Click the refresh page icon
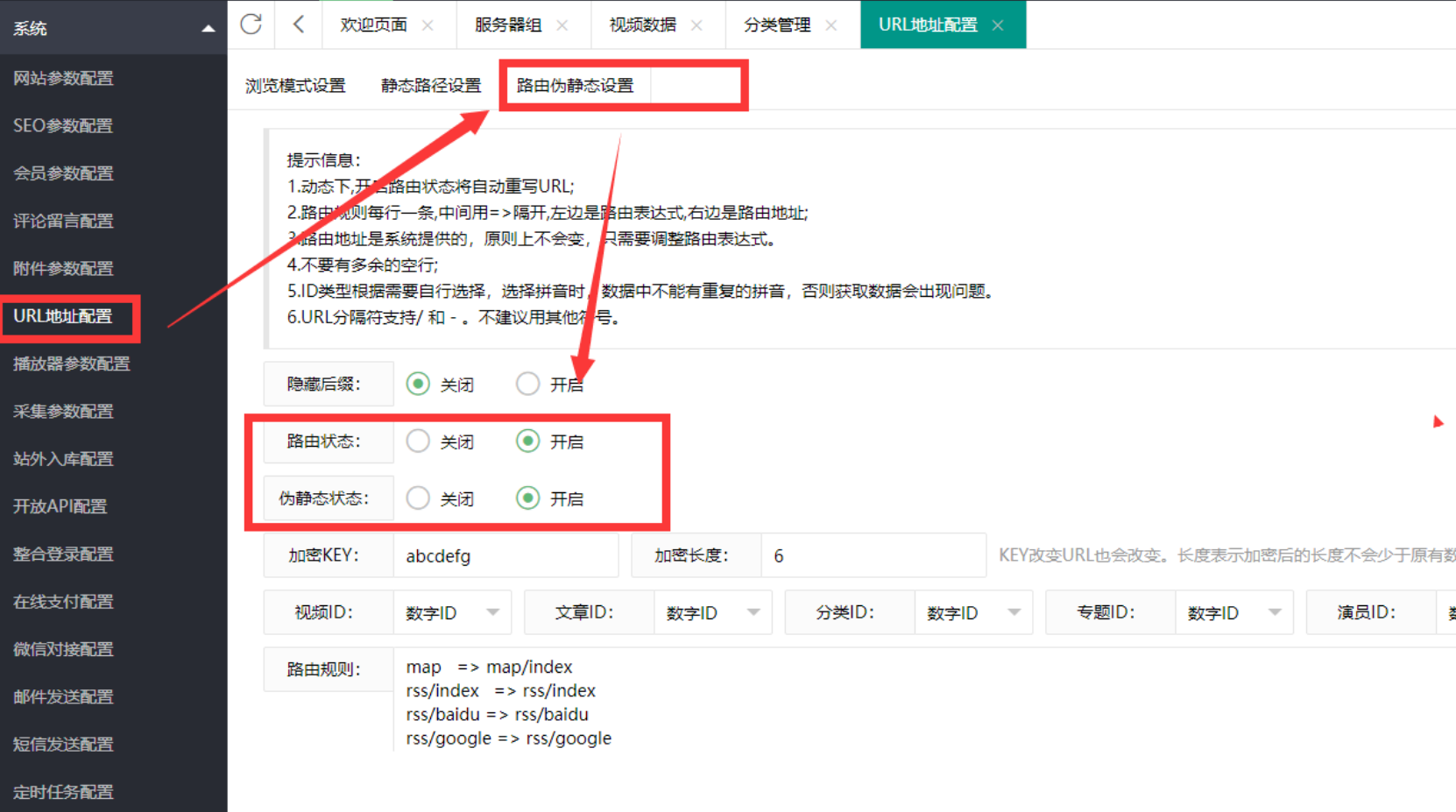Image resolution: width=1456 pixels, height=812 pixels. coord(251,25)
